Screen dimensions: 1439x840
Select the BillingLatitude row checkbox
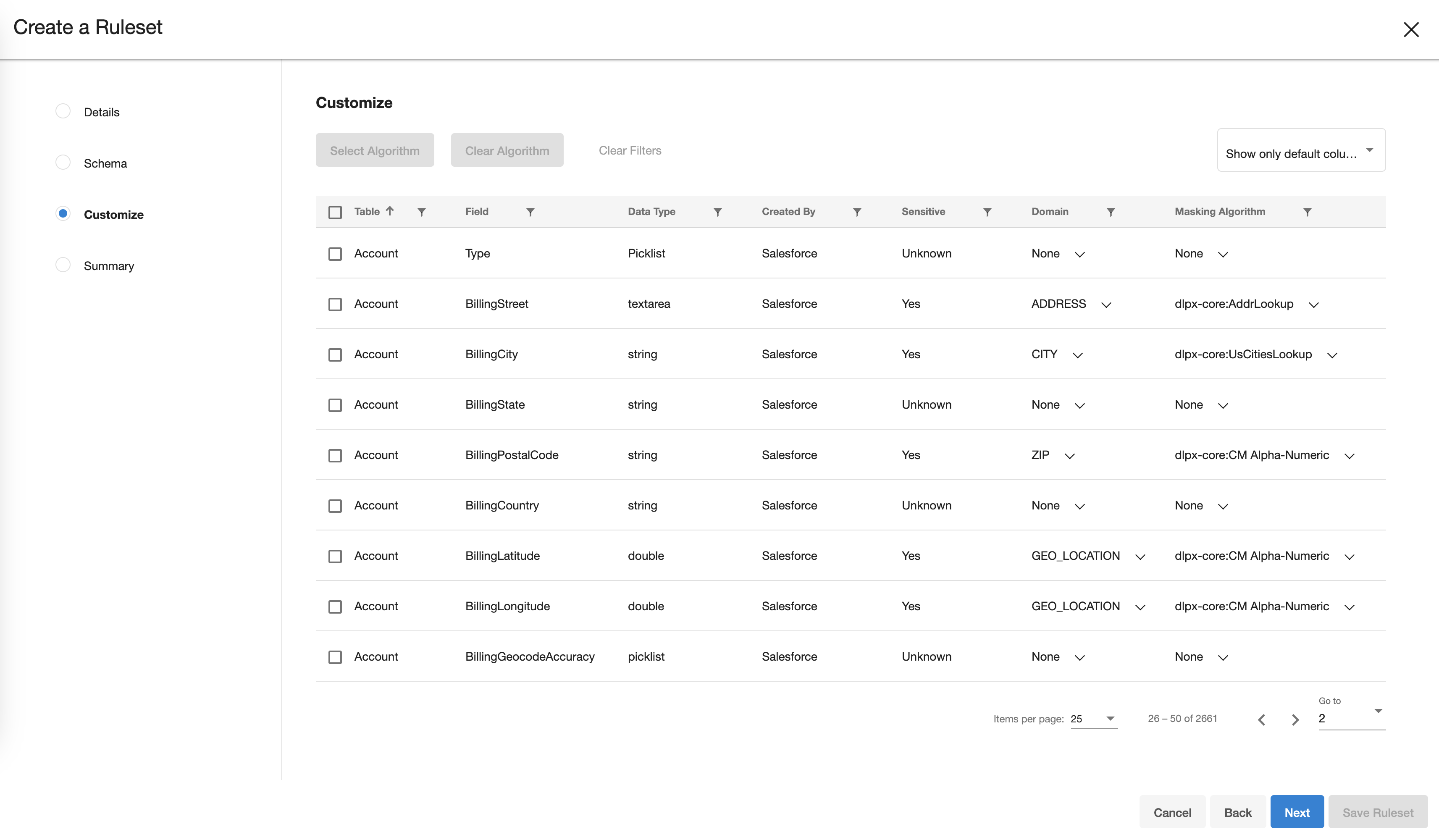(x=335, y=556)
